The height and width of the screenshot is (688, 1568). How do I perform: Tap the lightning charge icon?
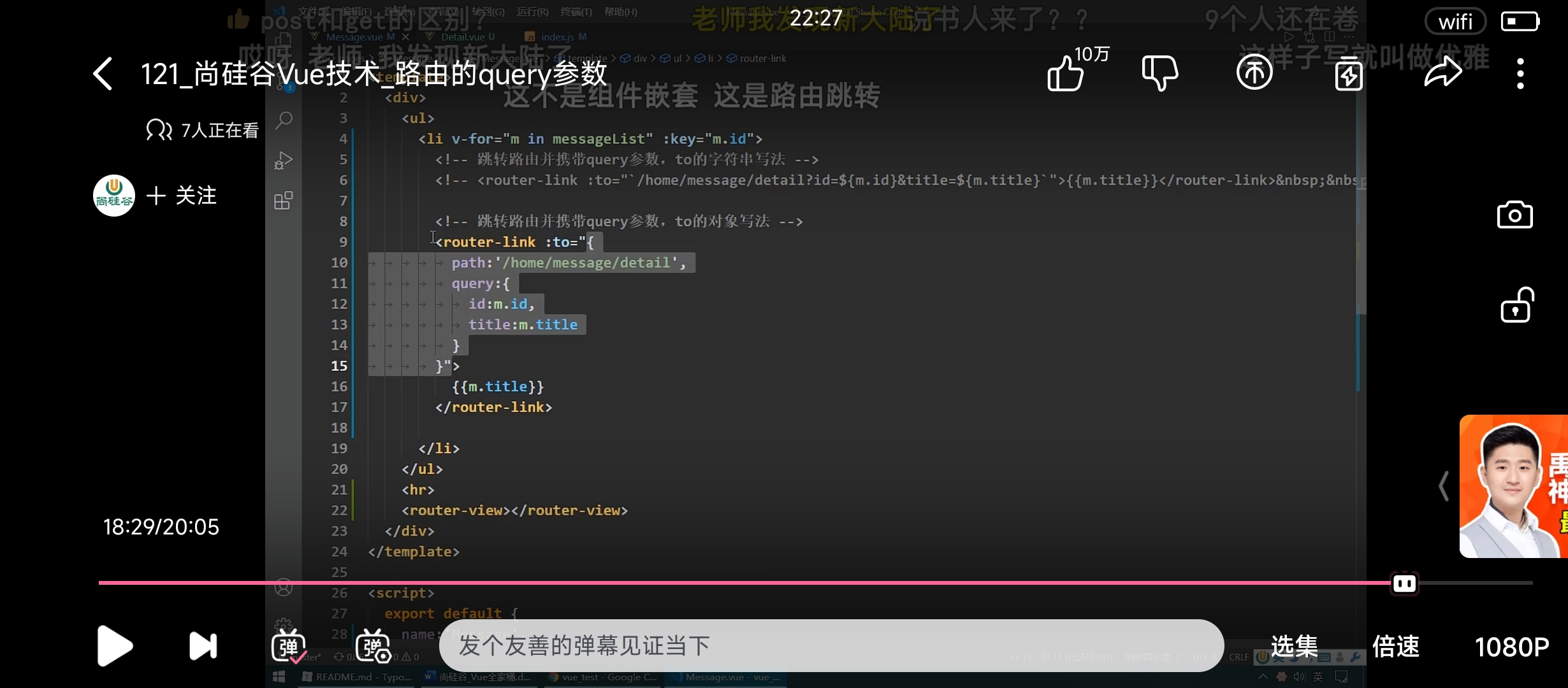[x=1349, y=74]
